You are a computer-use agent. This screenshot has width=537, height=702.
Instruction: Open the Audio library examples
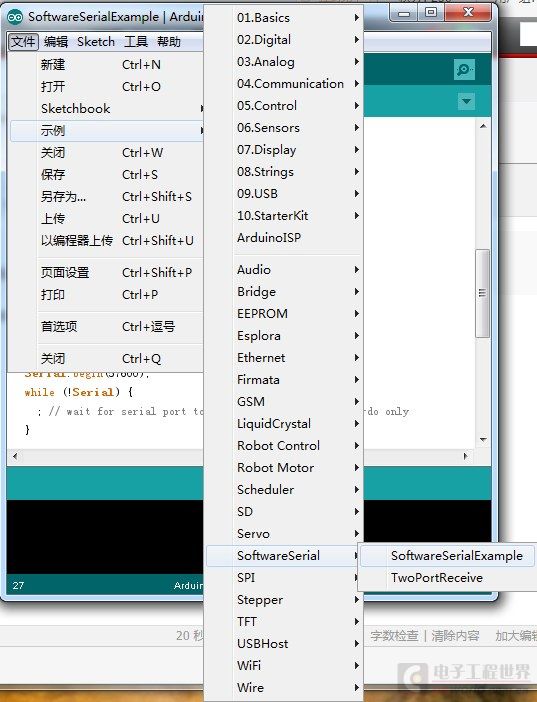[x=284, y=270]
